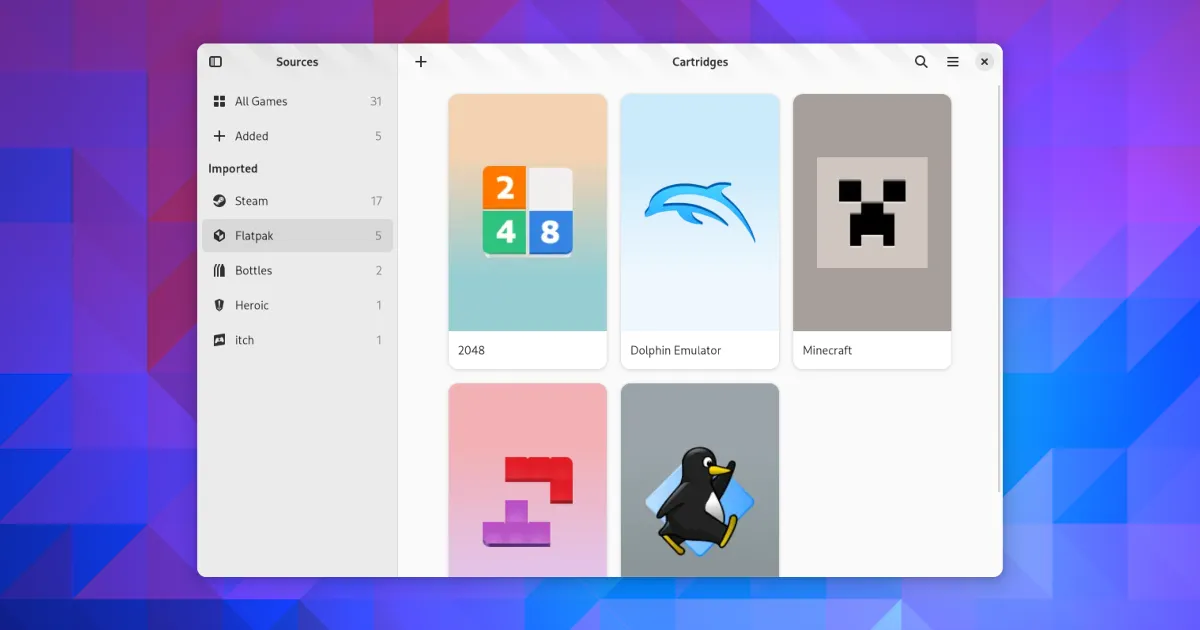The height and width of the screenshot is (630, 1200).
Task: Click the All Games grid icon
Action: [x=219, y=101]
